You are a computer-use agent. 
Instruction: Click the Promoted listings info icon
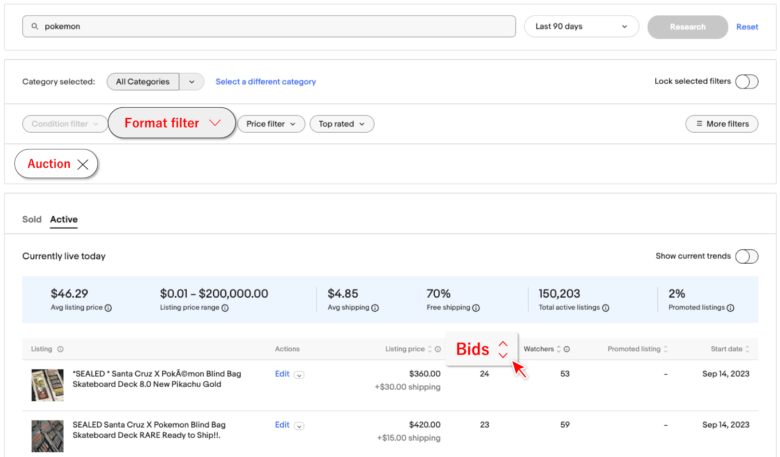pyautogui.click(x=731, y=308)
